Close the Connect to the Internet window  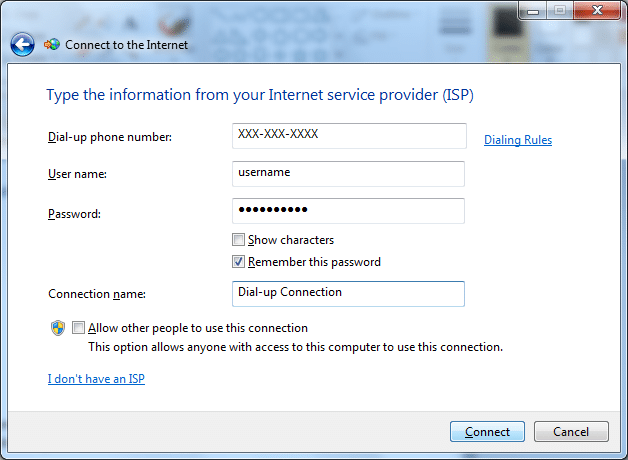597,11
